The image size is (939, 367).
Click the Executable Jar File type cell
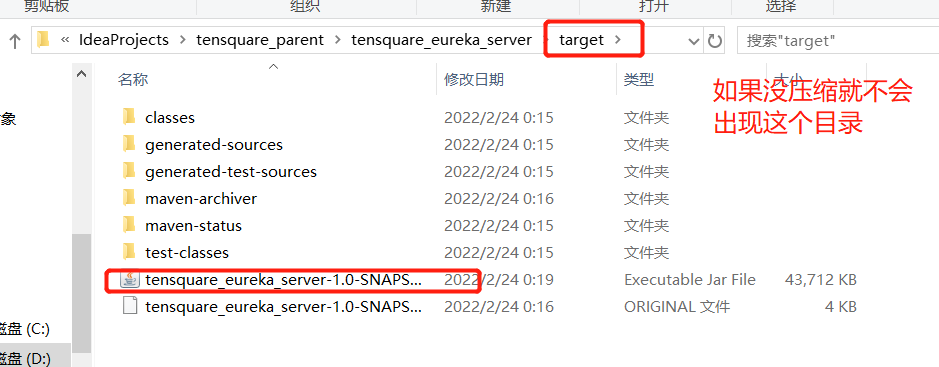[690, 280]
